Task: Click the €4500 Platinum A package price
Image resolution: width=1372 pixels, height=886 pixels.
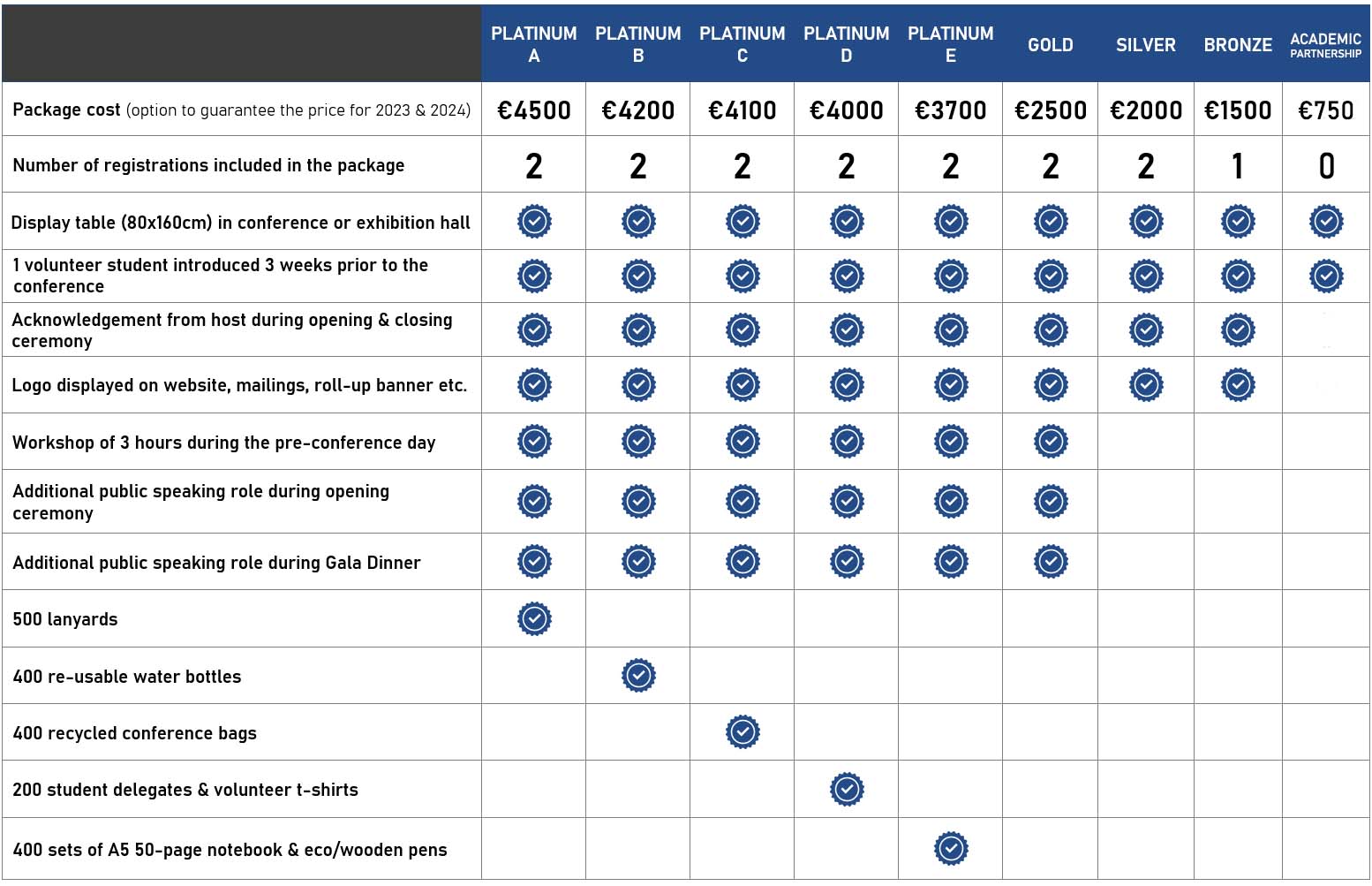Action: click(x=534, y=110)
